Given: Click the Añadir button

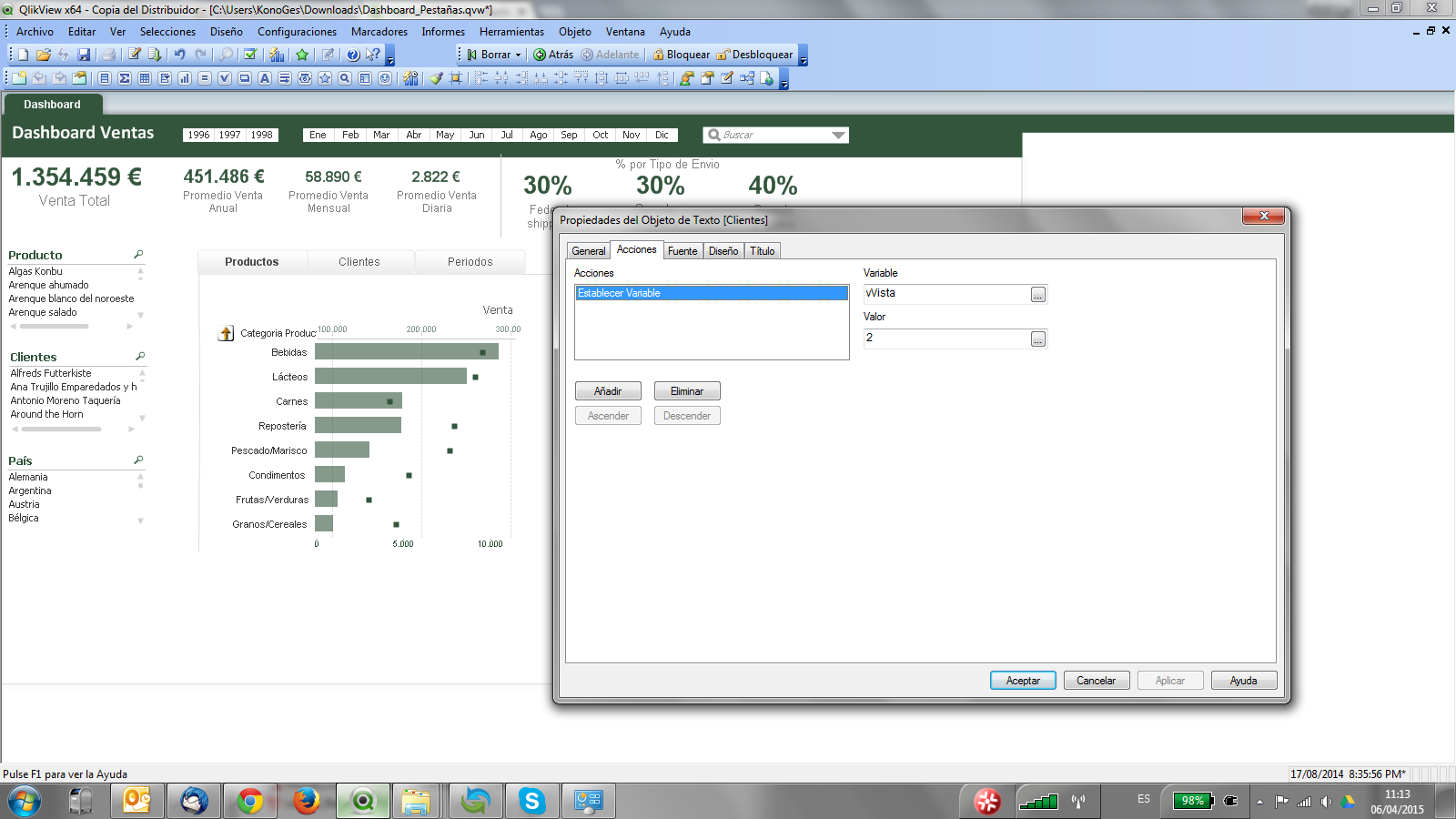Looking at the screenshot, I should coord(608,391).
